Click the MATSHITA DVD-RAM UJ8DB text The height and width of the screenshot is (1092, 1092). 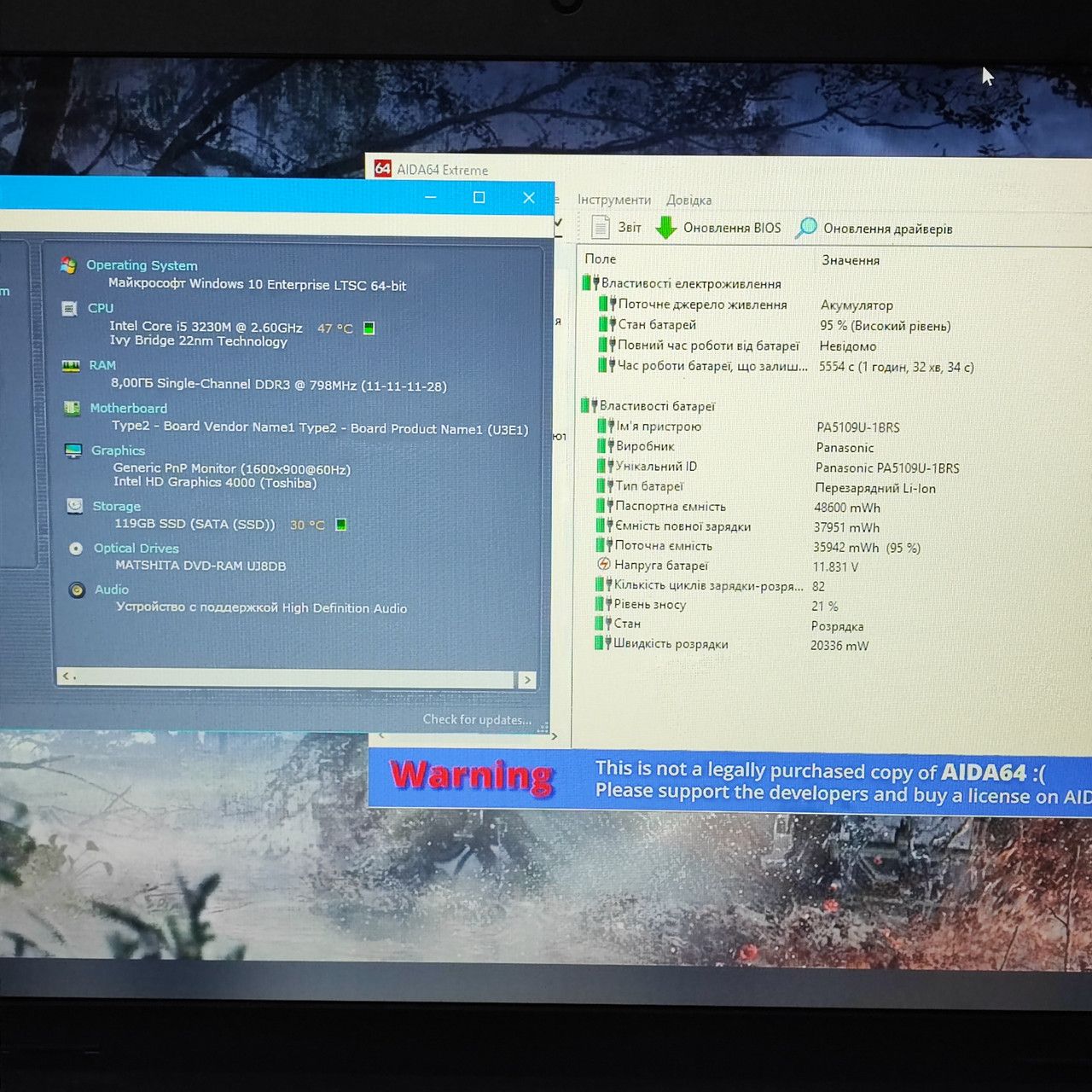point(200,566)
